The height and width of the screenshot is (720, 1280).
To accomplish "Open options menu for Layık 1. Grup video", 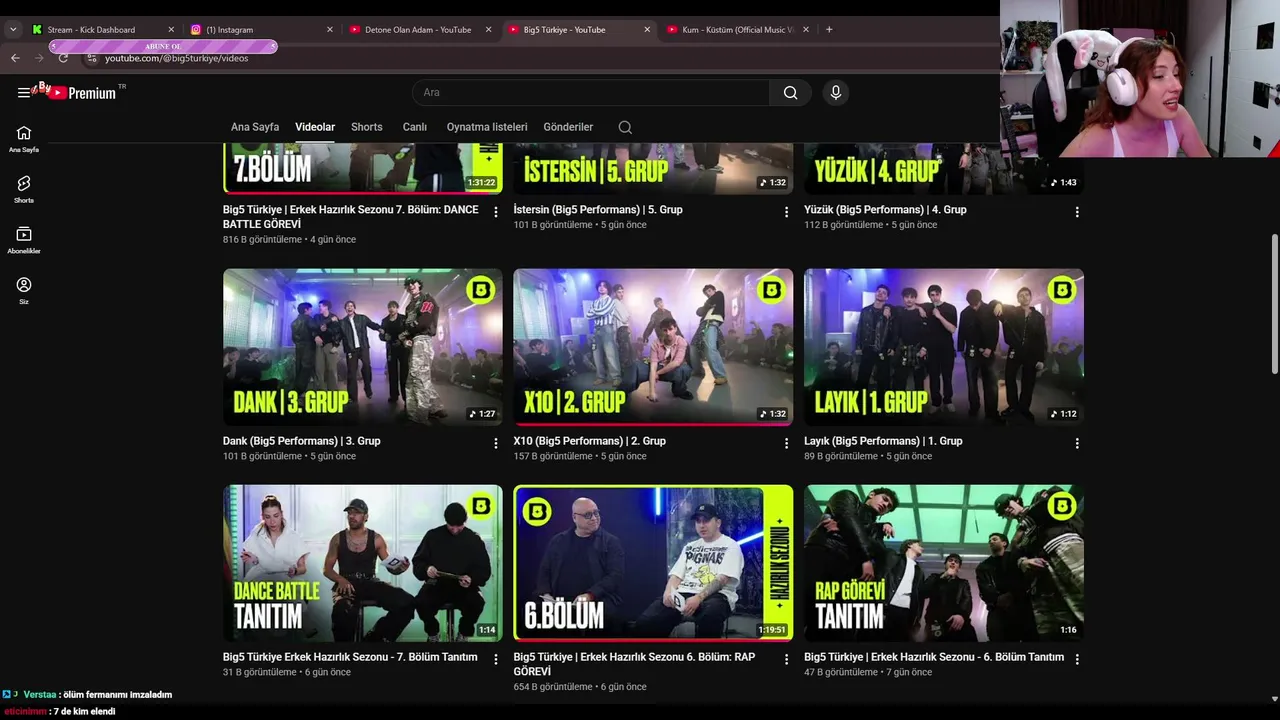I will [x=1077, y=443].
